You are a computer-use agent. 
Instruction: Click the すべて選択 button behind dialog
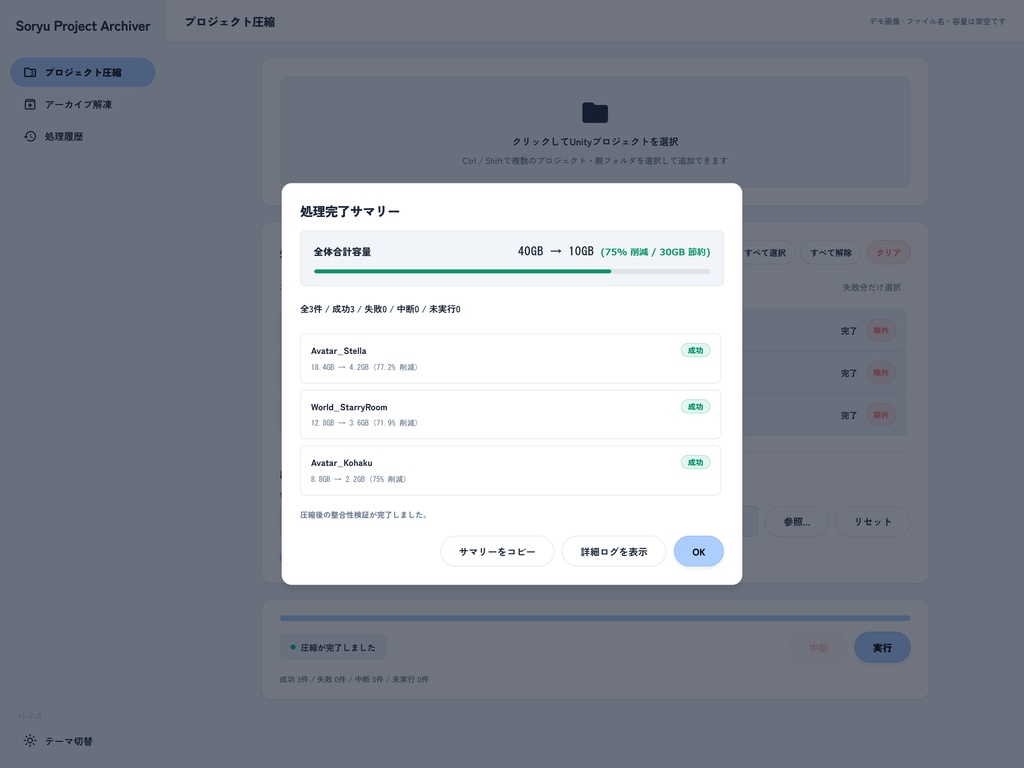[768, 253]
